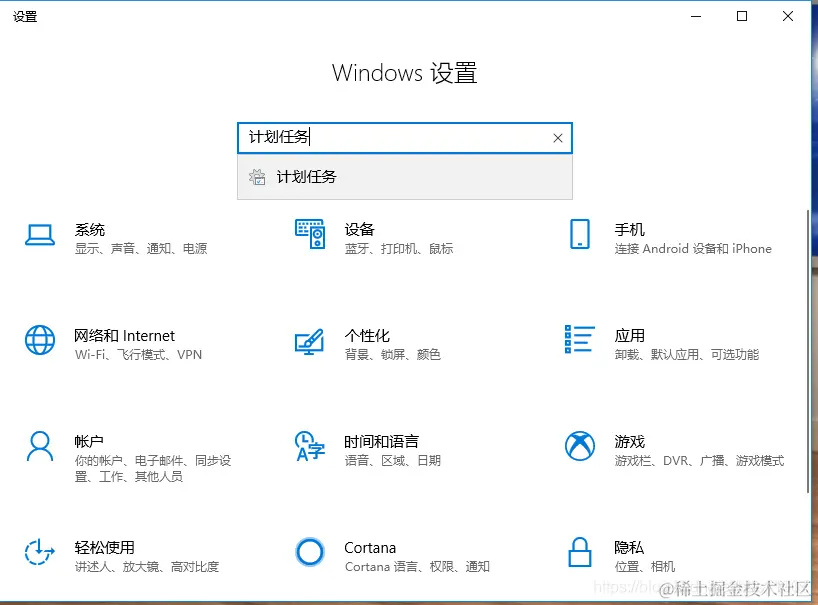The height and width of the screenshot is (605, 818).
Task: Click the text Cortana 语言、权限、通知
Action: 417,567
